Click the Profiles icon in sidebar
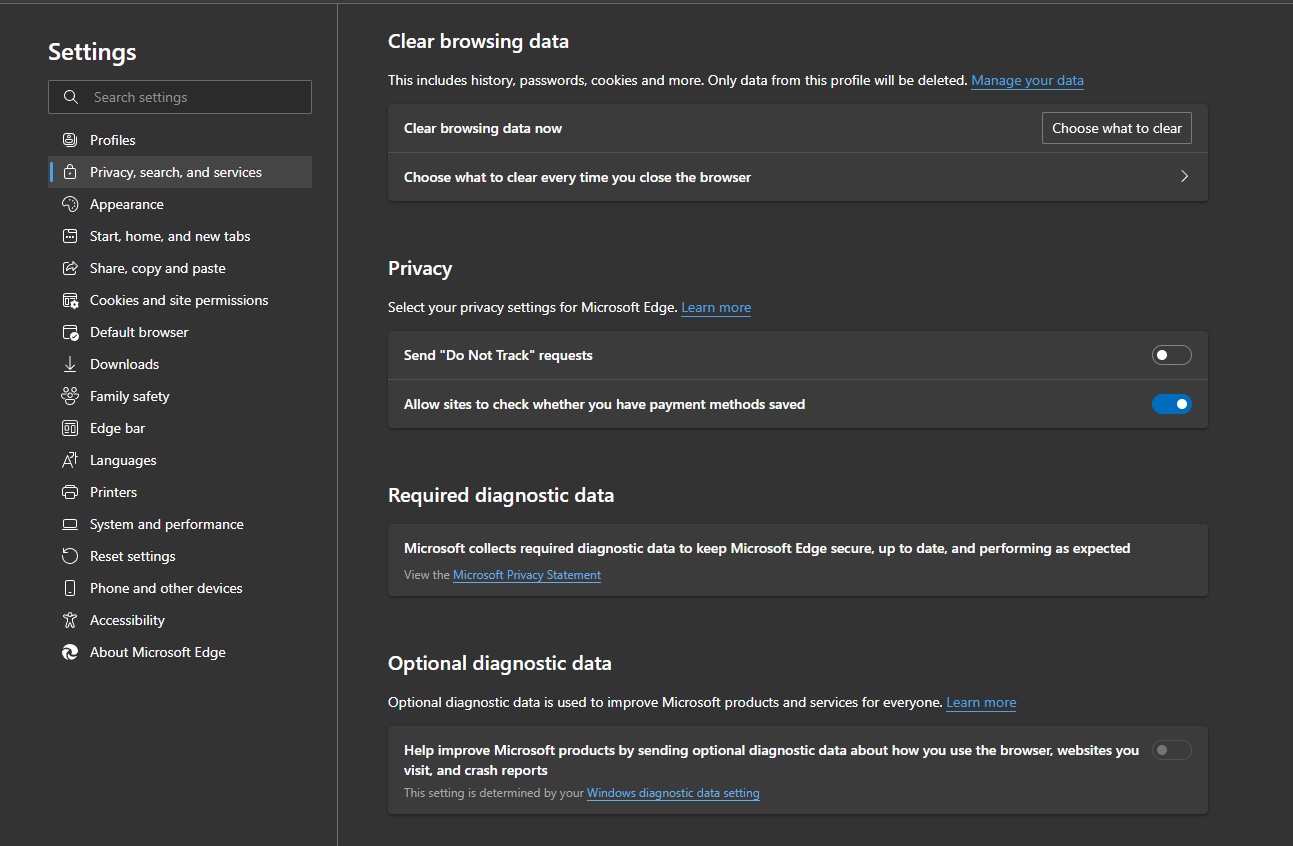1293x846 pixels. (x=70, y=140)
